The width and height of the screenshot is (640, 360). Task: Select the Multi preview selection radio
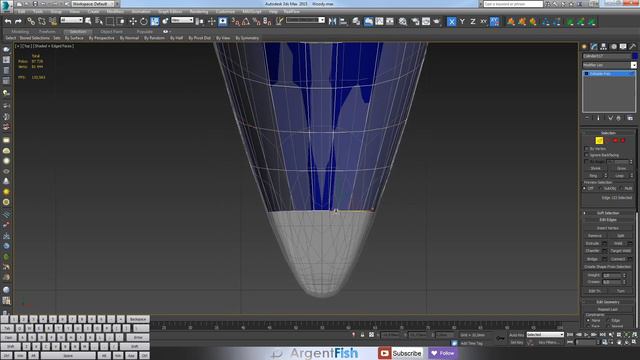621,188
